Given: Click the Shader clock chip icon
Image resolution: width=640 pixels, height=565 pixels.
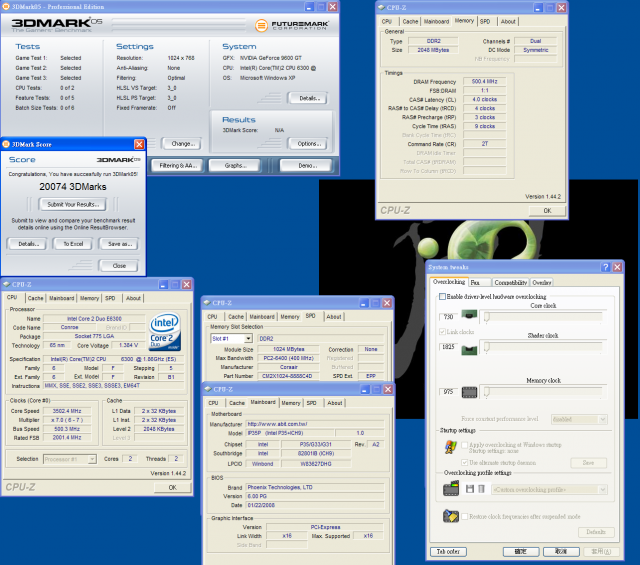Looking at the screenshot, I should pos(469,350).
